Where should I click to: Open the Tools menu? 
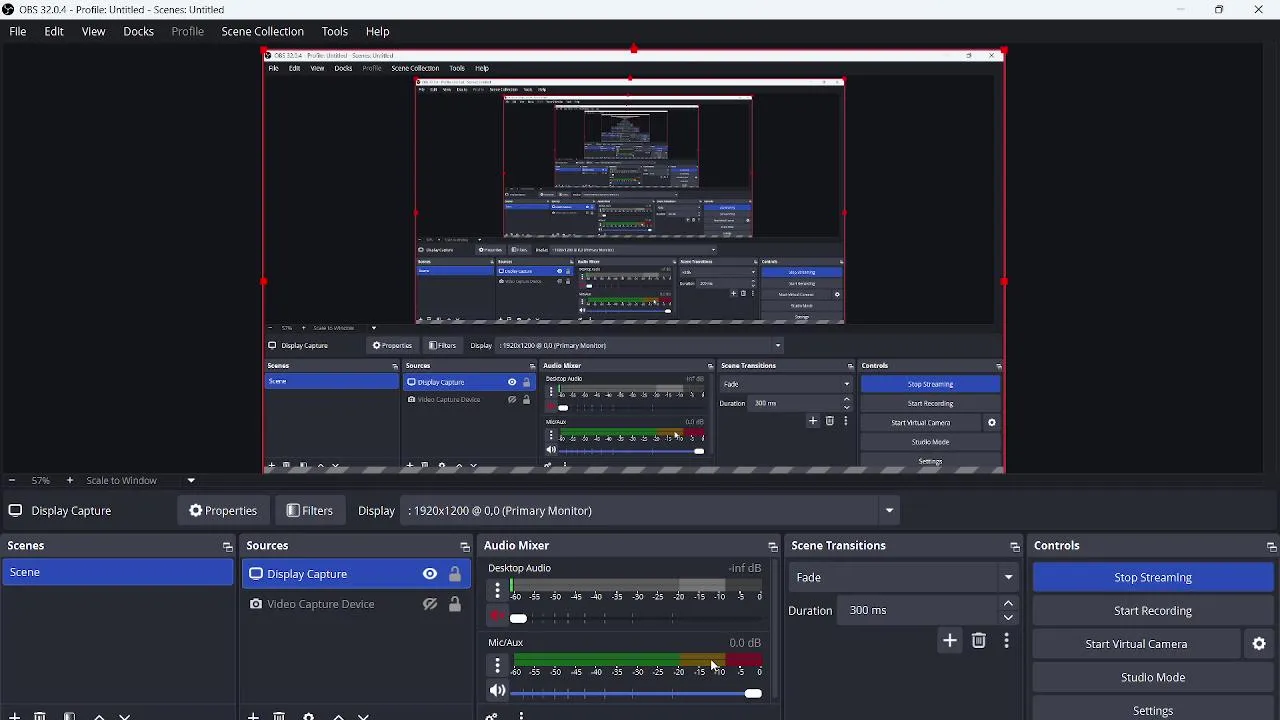tap(335, 32)
